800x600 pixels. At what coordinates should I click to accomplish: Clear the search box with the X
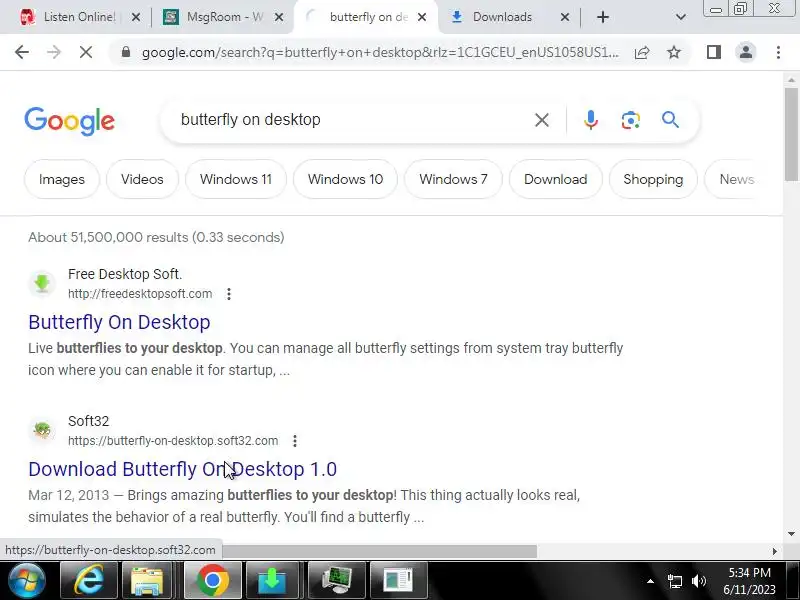coord(542,120)
